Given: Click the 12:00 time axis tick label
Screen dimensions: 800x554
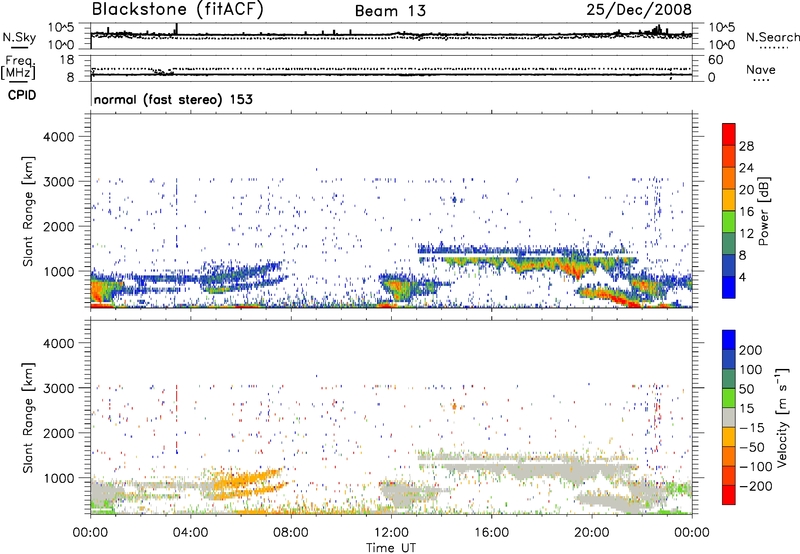Looking at the screenshot, I should 391,533.
